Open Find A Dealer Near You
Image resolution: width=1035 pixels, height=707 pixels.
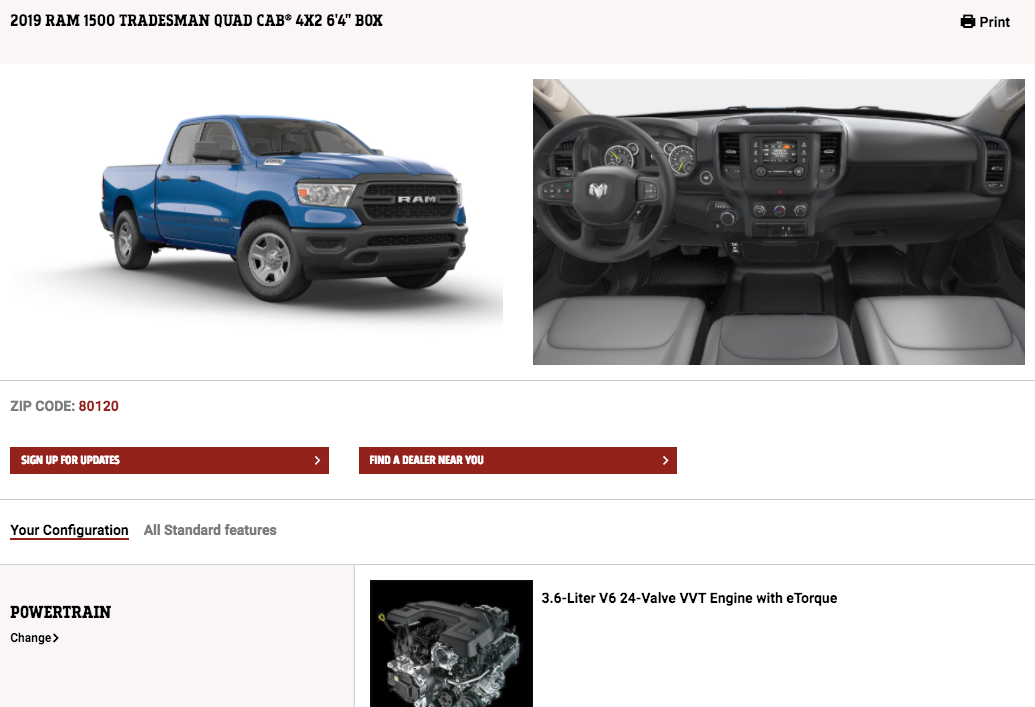tap(518, 460)
